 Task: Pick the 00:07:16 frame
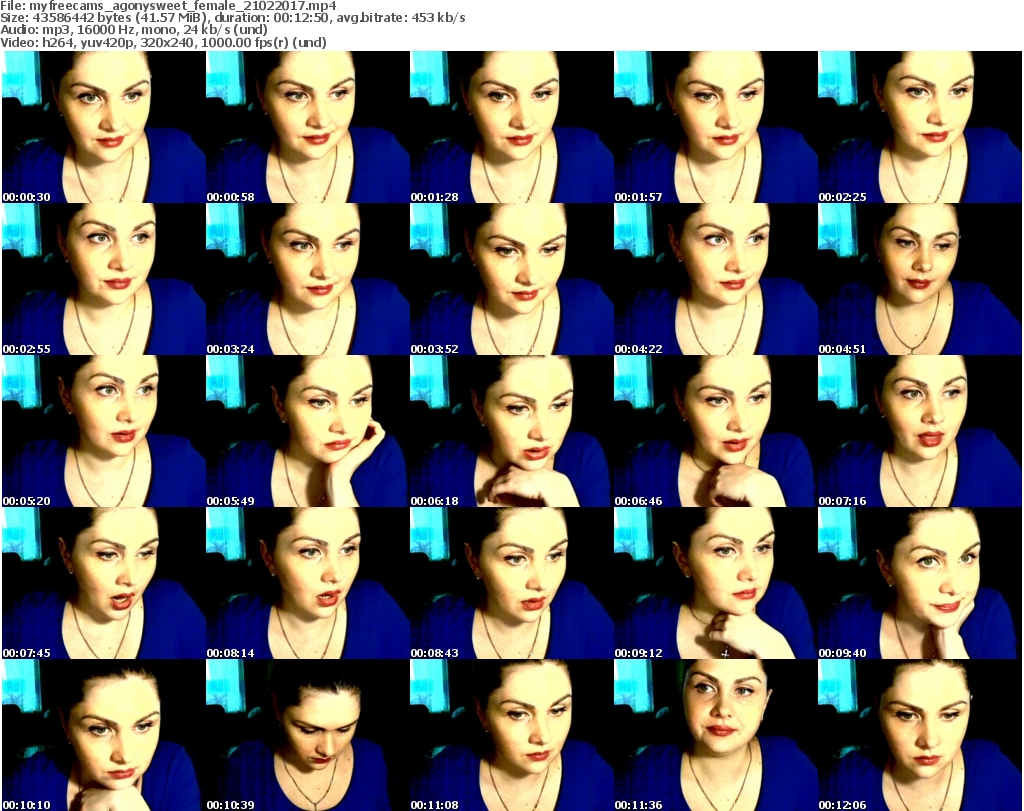tap(920, 431)
